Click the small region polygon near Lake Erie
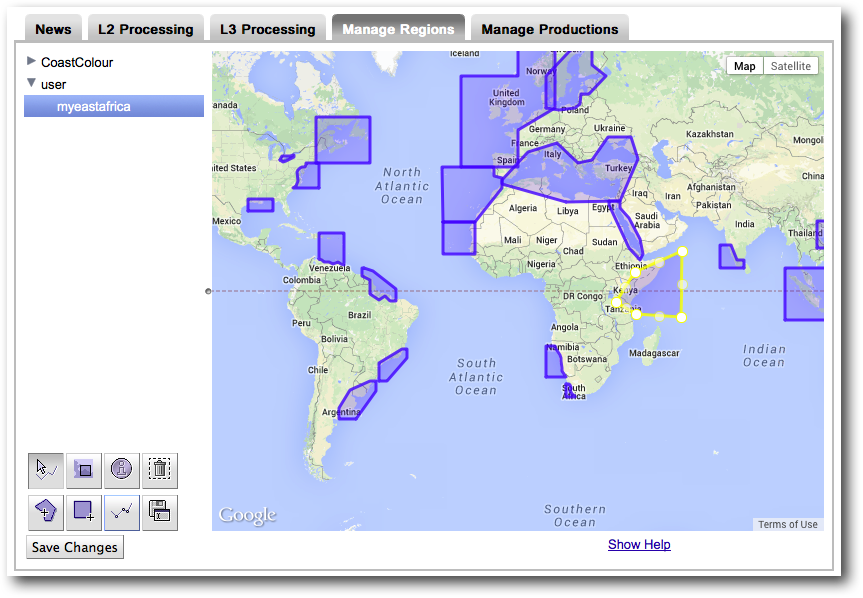This screenshot has height=598, width=863. coord(286,158)
